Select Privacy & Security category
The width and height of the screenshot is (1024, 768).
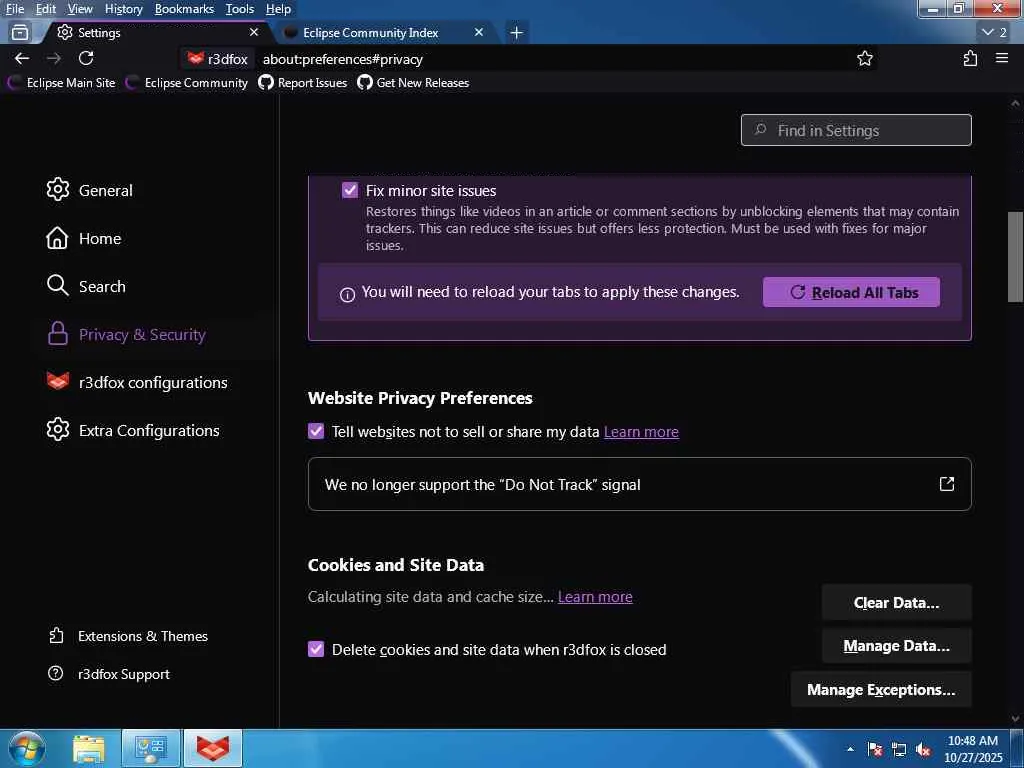click(126, 334)
